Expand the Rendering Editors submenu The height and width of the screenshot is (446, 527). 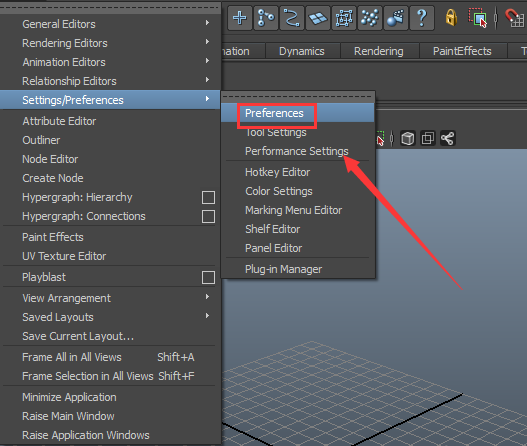[x=110, y=43]
